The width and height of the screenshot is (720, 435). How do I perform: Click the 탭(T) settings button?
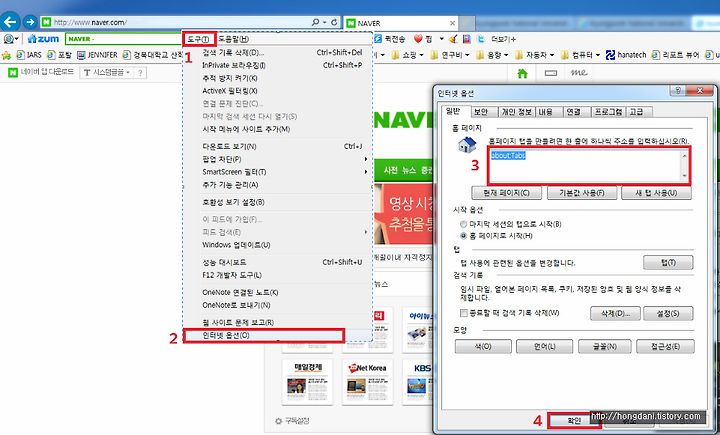668,263
